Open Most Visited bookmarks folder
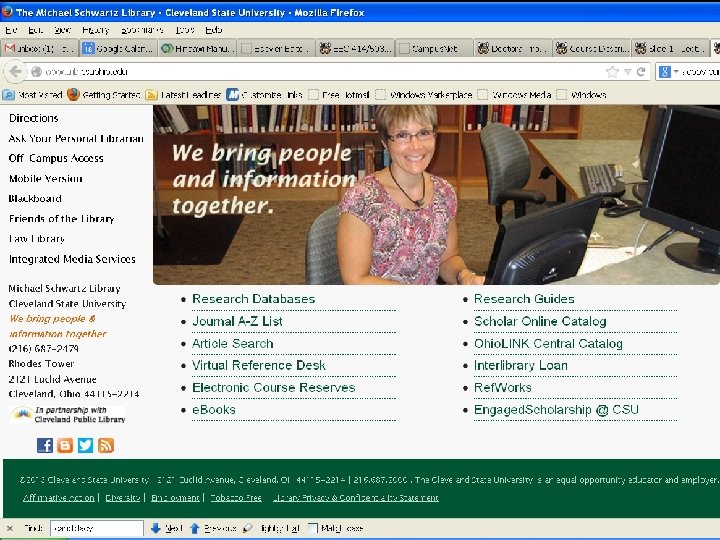The width and height of the screenshot is (720, 540). (x=33, y=95)
